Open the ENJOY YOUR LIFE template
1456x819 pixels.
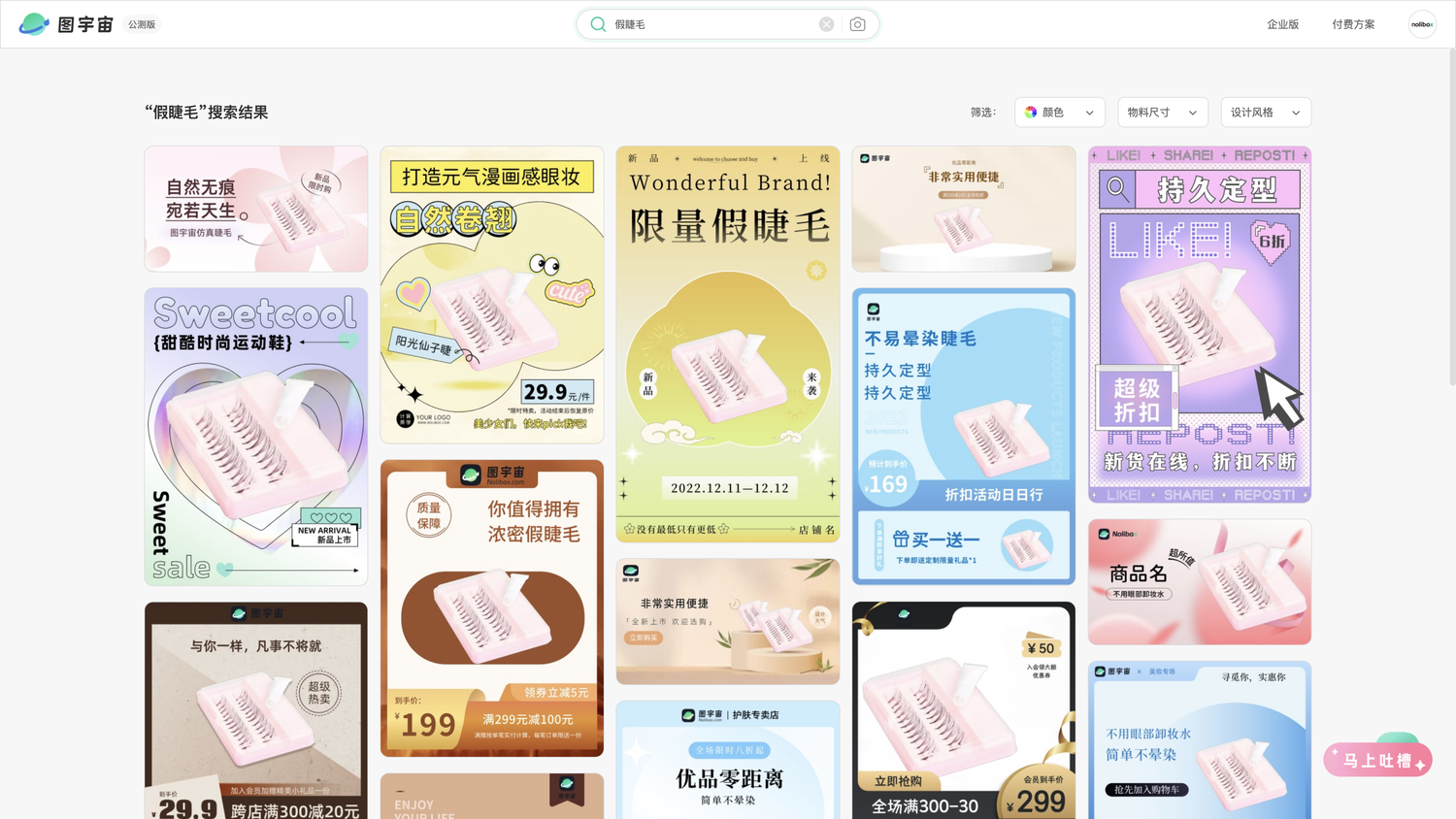492,796
